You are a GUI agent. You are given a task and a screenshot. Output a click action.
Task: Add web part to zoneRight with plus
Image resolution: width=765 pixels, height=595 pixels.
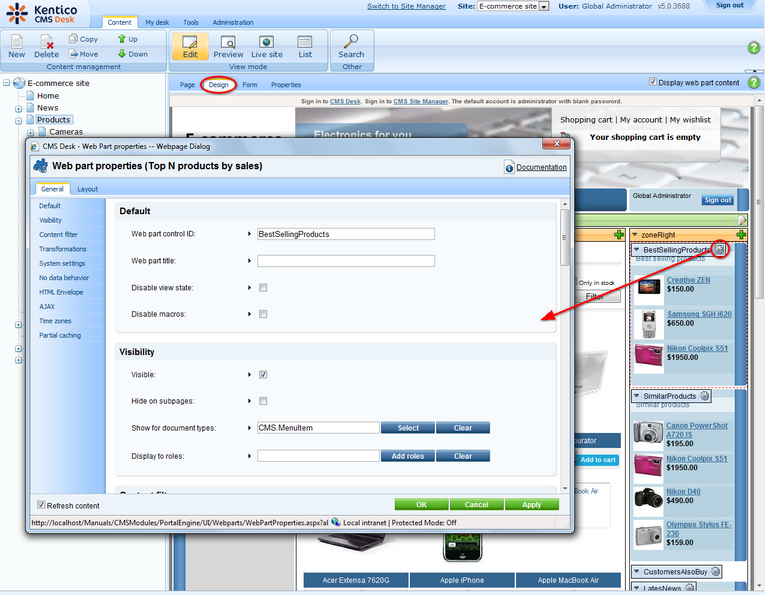(741, 235)
